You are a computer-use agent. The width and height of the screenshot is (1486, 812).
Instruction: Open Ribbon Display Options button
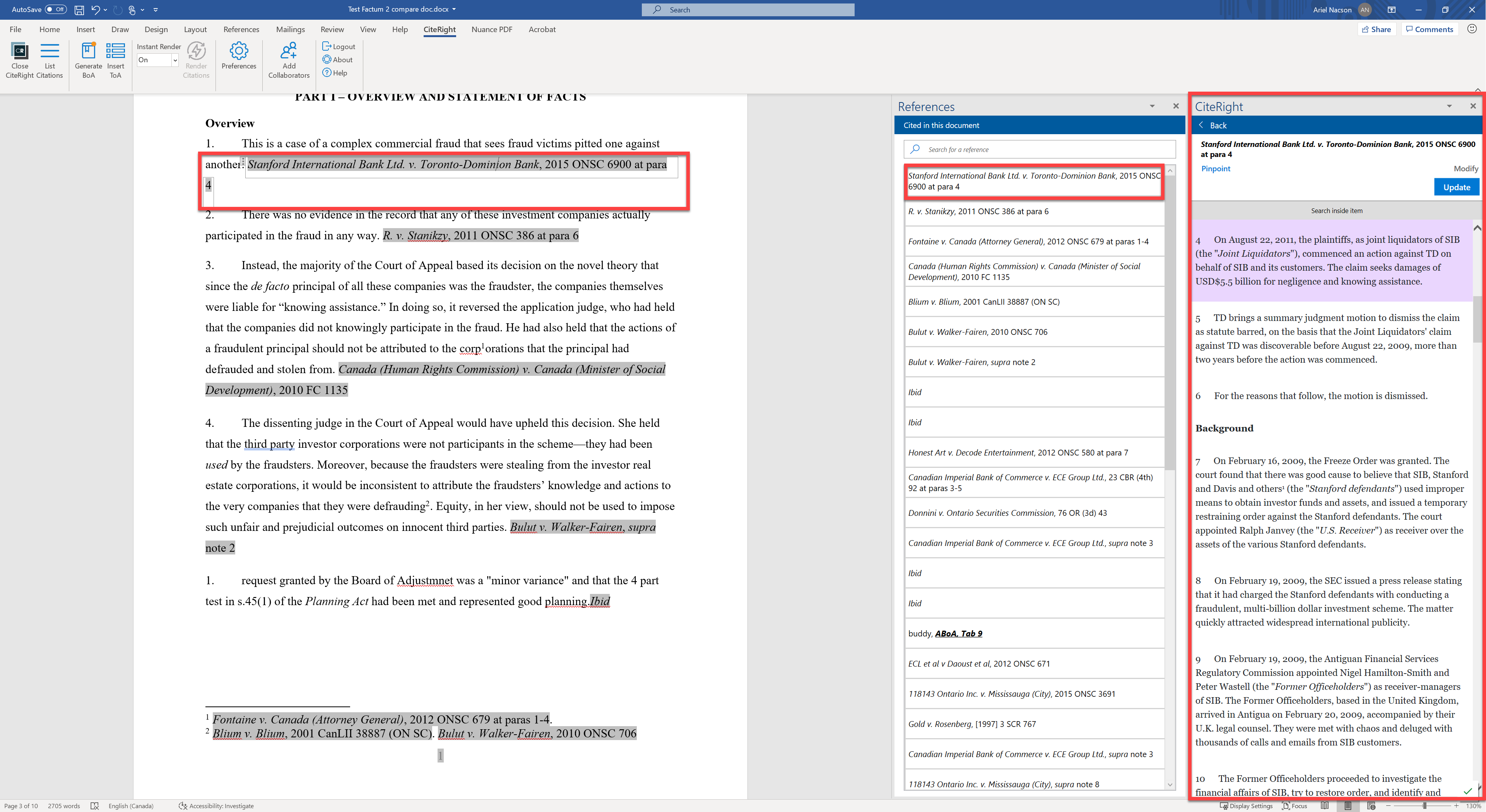(1391, 9)
